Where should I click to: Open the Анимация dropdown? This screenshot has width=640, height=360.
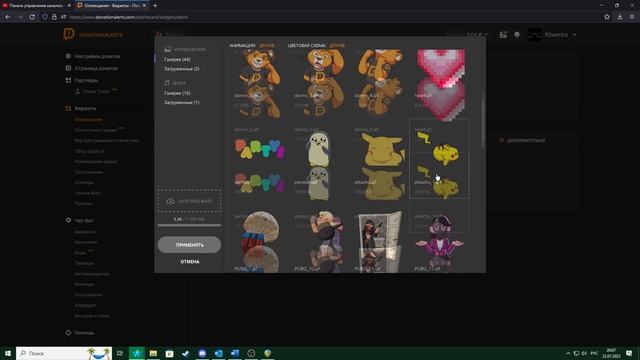click(x=268, y=45)
